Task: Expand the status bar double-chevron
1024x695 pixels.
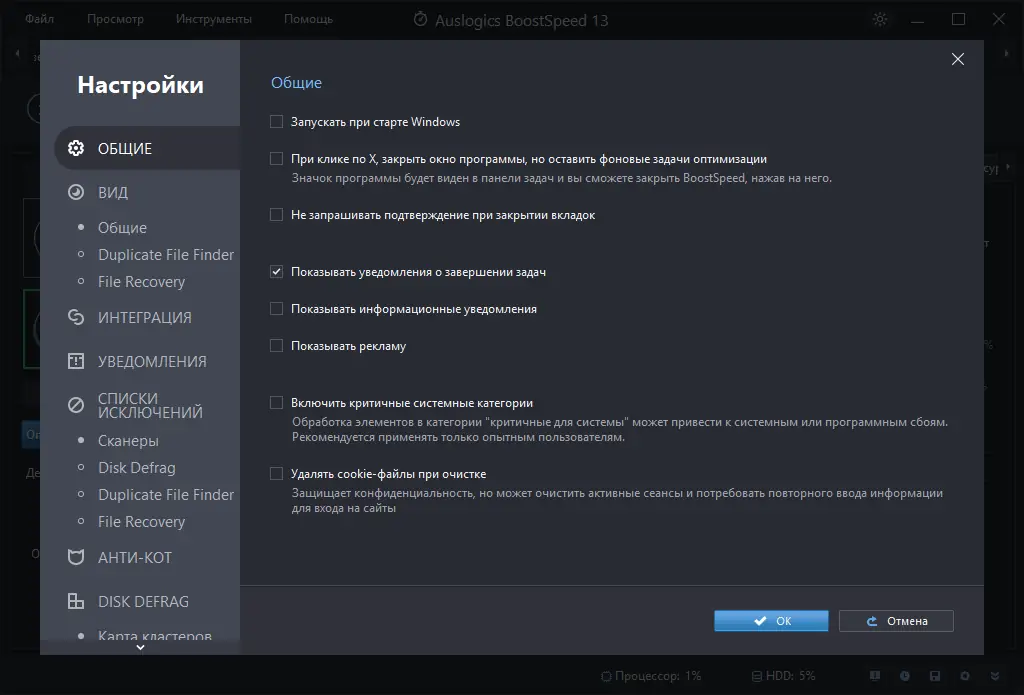Action: point(993,676)
